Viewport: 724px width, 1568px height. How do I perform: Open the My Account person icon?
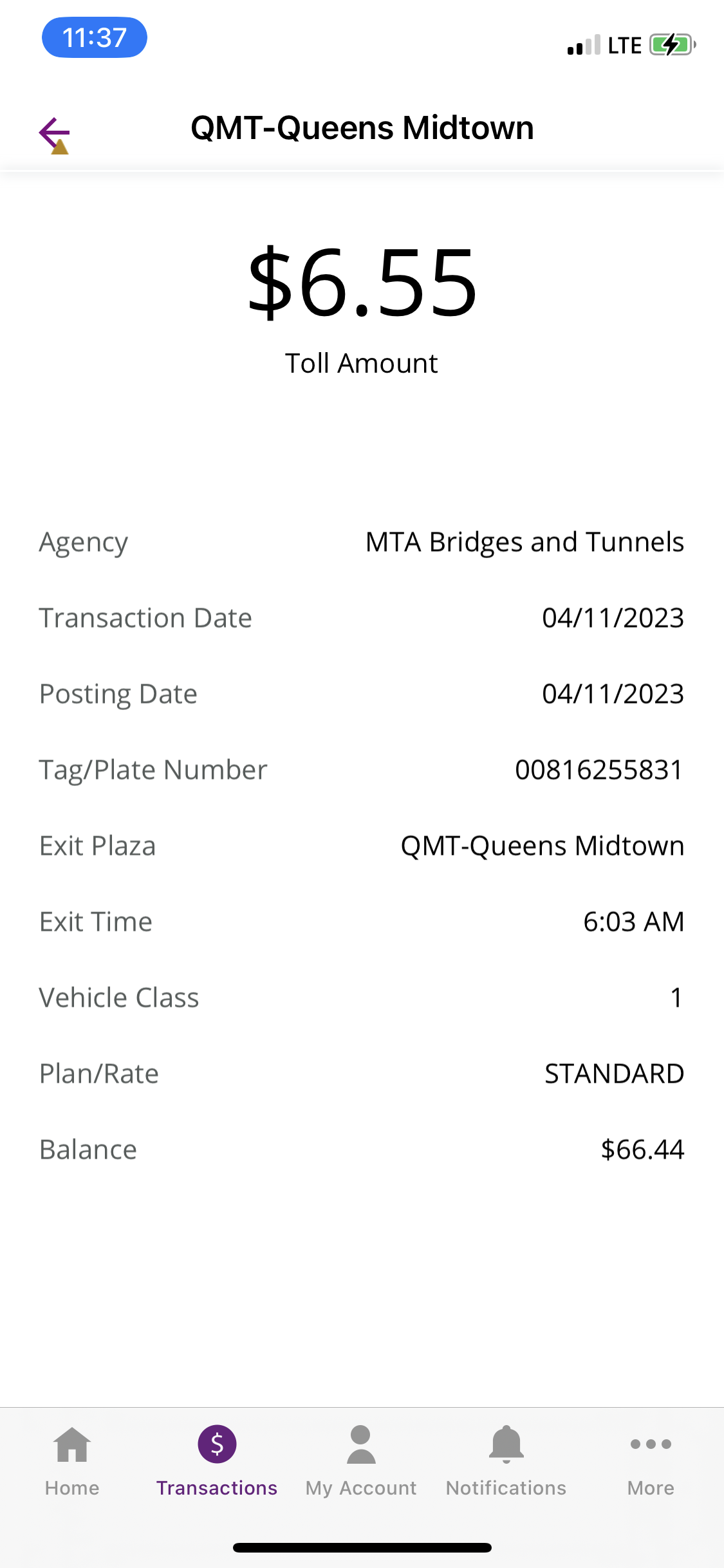[x=361, y=1444]
